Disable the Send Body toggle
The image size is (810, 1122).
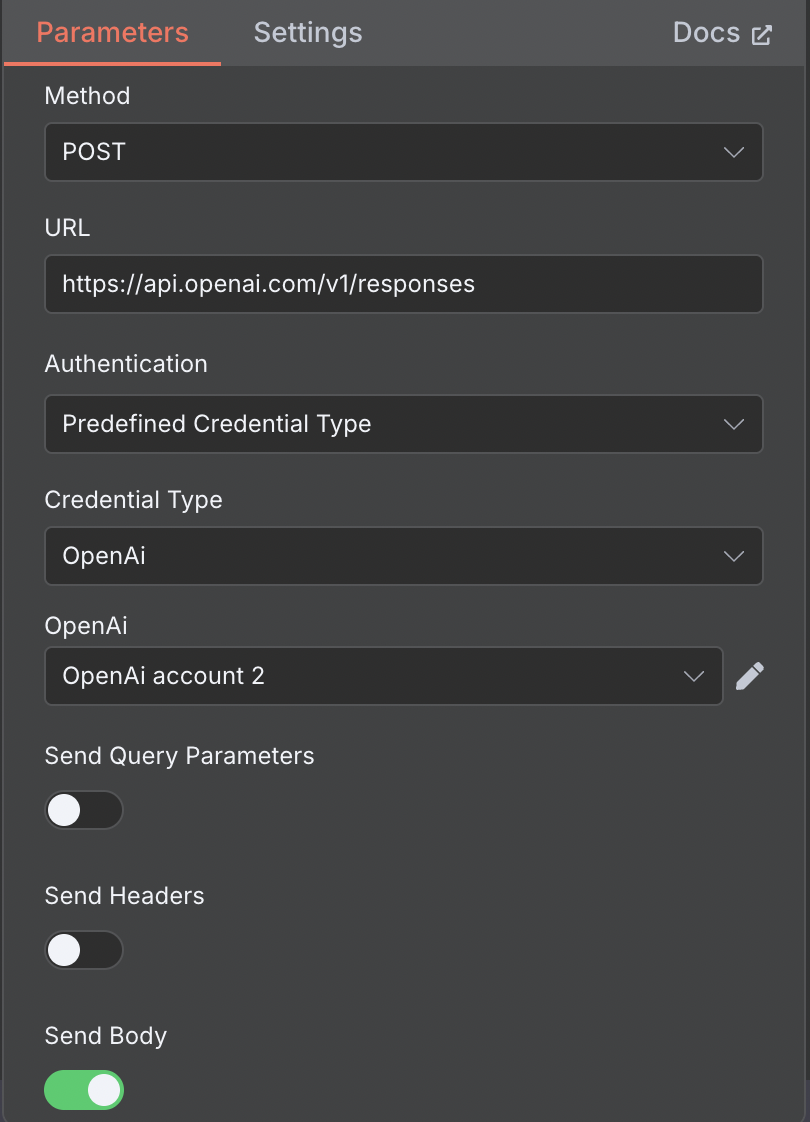coord(84,1090)
